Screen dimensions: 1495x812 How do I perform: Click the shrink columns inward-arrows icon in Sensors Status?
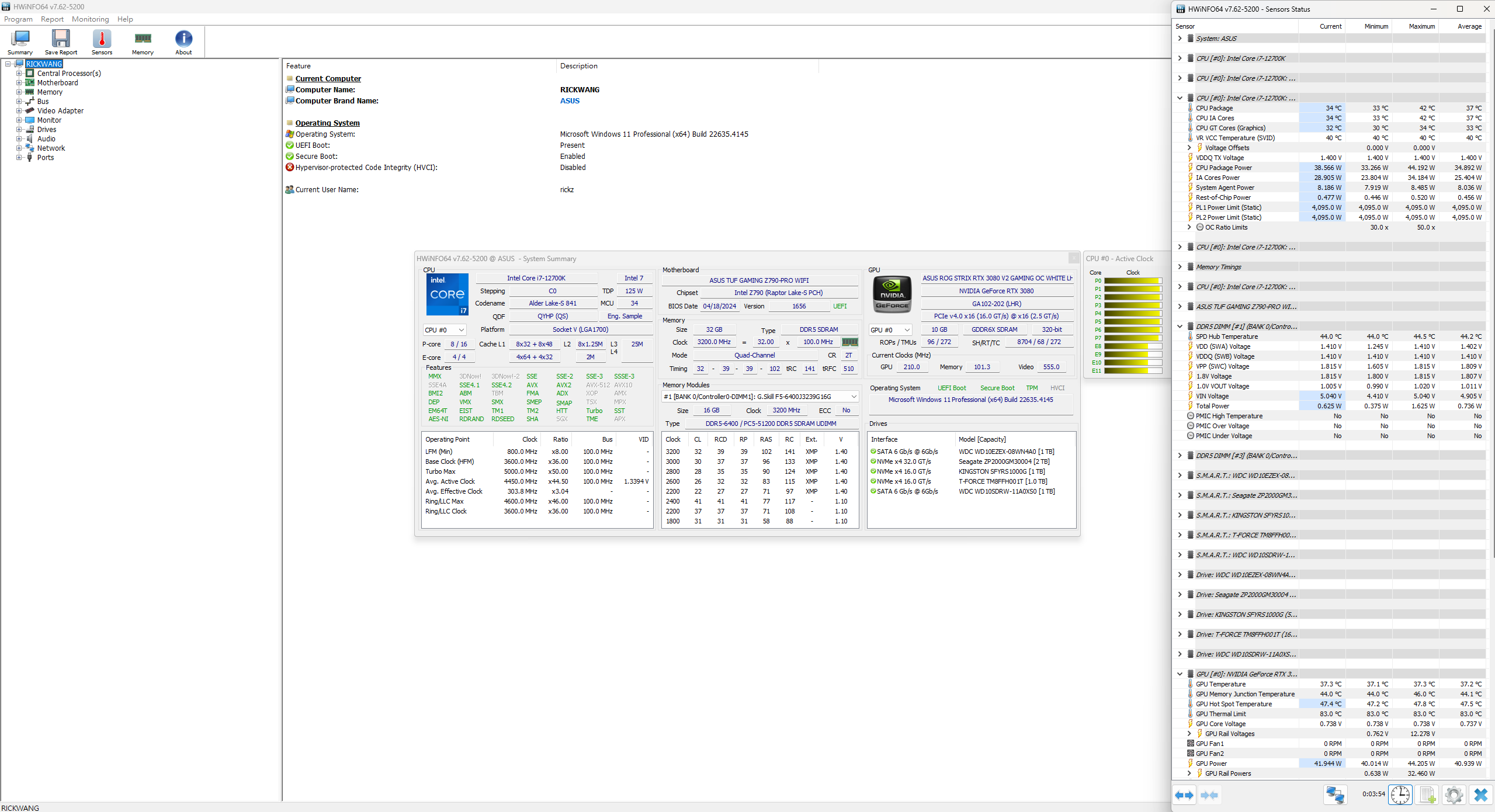(x=1209, y=795)
